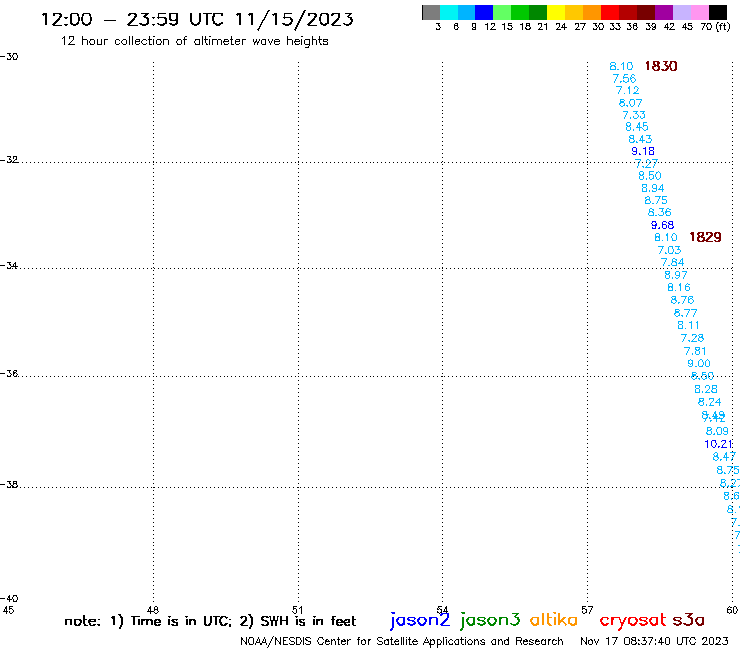This screenshot has width=740, height=650.
Task: Select the yellow legend color swatch
Action: (x=556, y=12)
